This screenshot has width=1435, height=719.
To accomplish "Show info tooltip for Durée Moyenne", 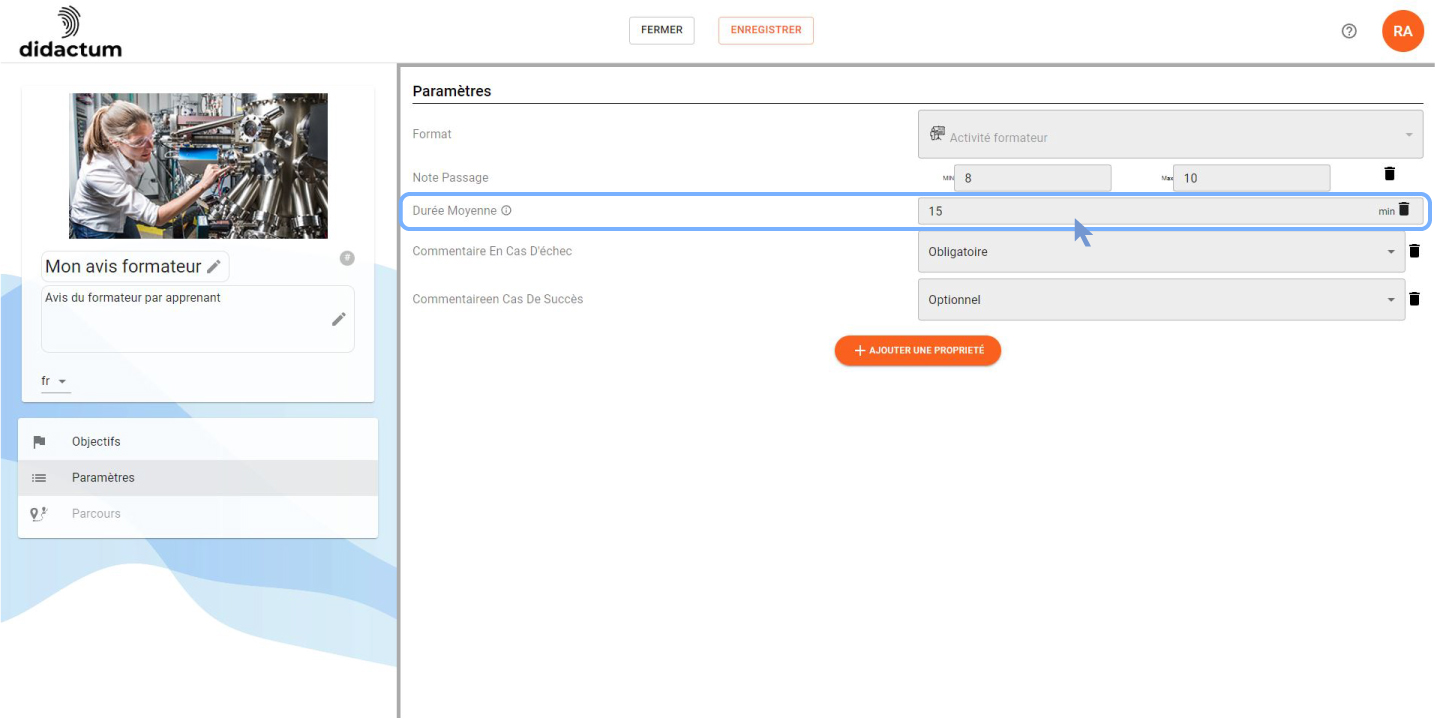I will pyautogui.click(x=506, y=211).
